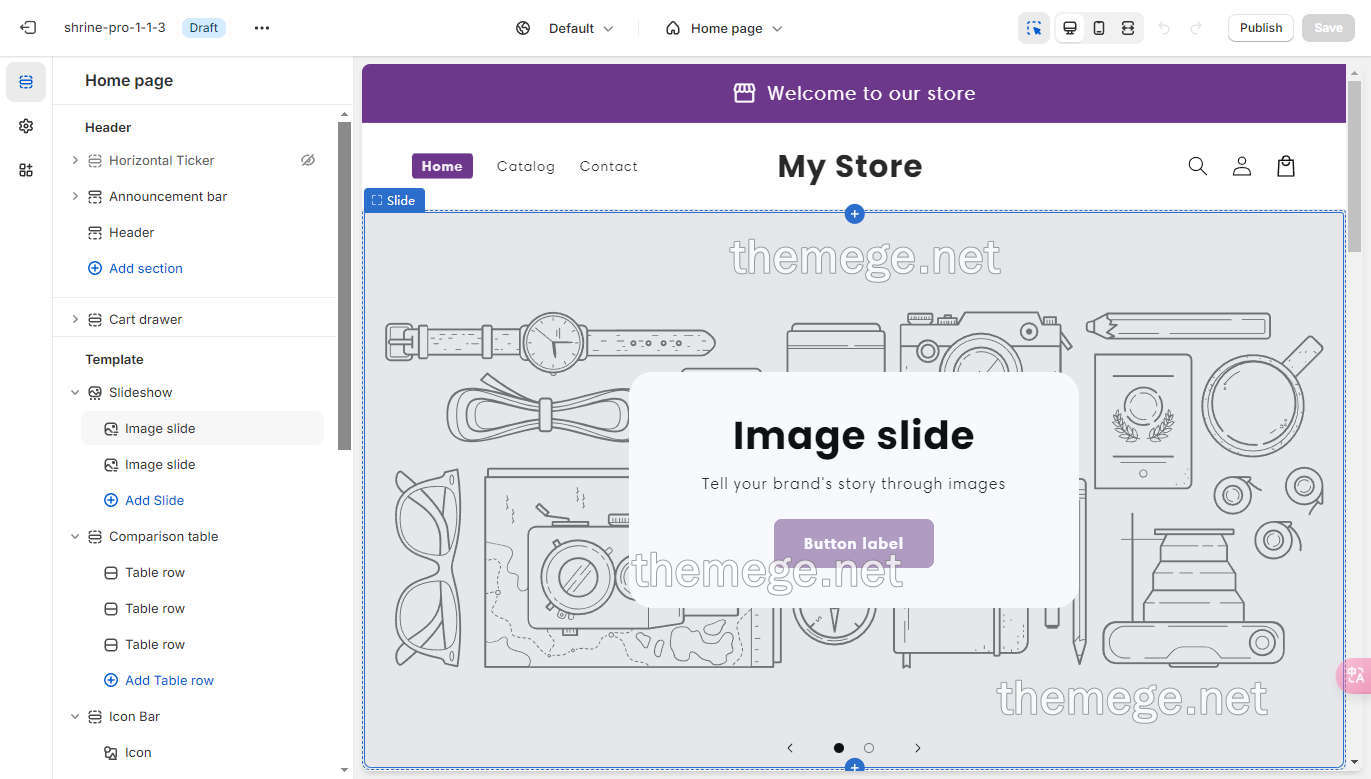Go to next slide with right arrow
The height and width of the screenshot is (779, 1371).
pos(917,748)
